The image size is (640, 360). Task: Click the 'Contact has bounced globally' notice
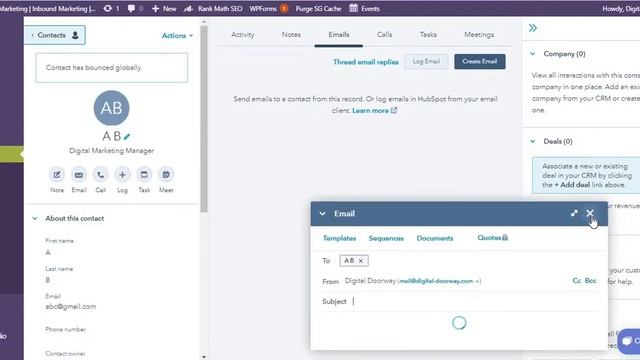pyautogui.click(x=111, y=68)
